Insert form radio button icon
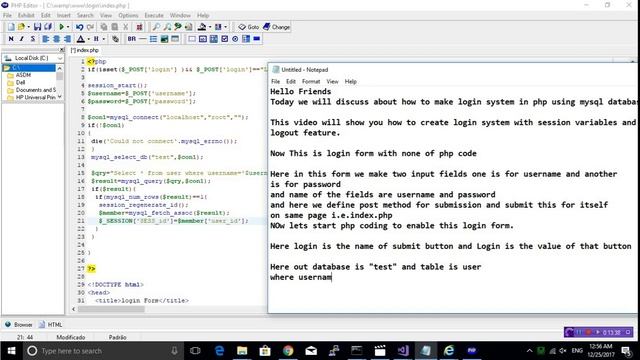Image resolution: width=640 pixels, height=360 pixels. (235, 39)
